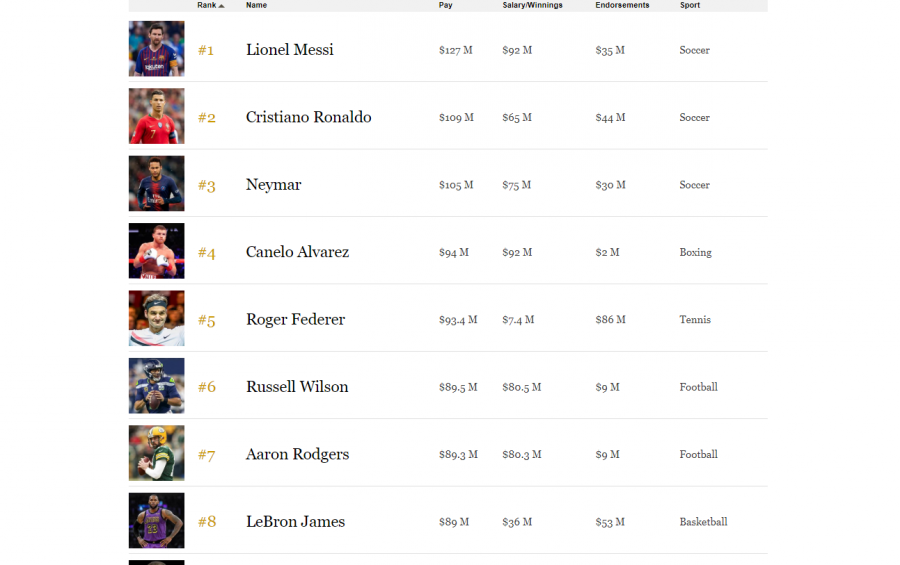
Task: Sort athletes by Pay column header
Action: (446, 6)
